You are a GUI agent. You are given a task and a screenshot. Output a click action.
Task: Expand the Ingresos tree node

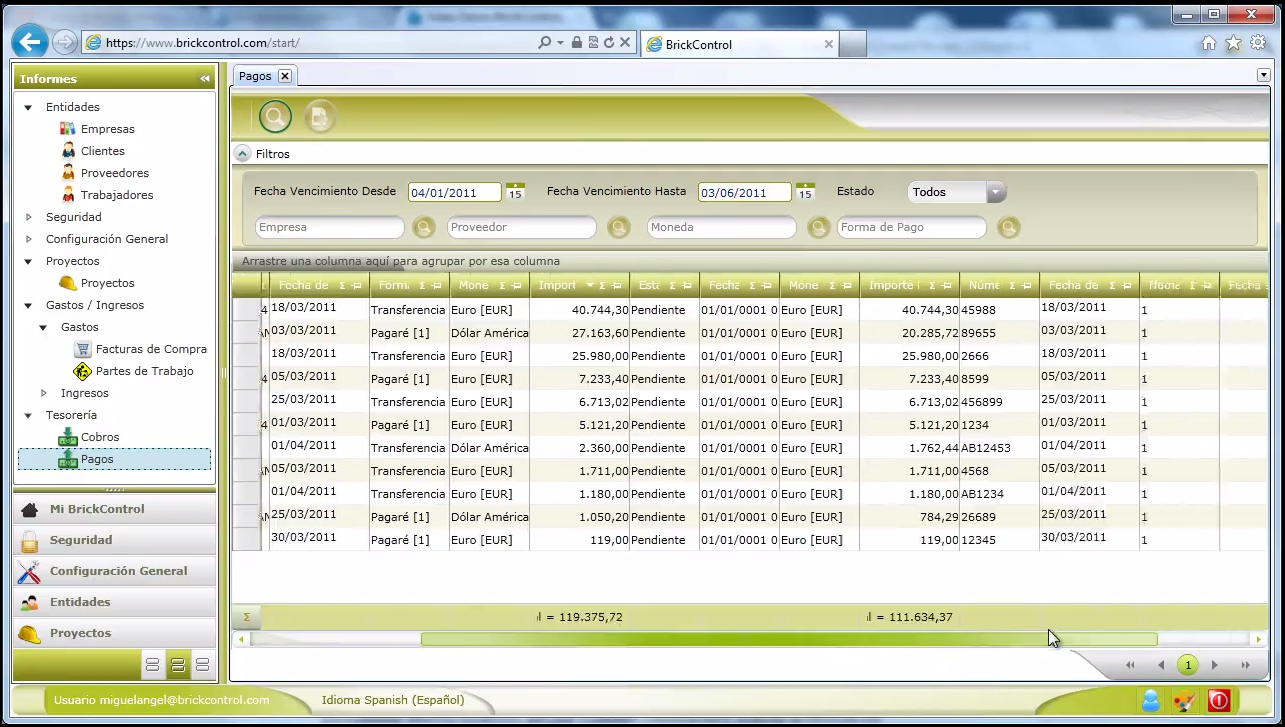[44, 393]
